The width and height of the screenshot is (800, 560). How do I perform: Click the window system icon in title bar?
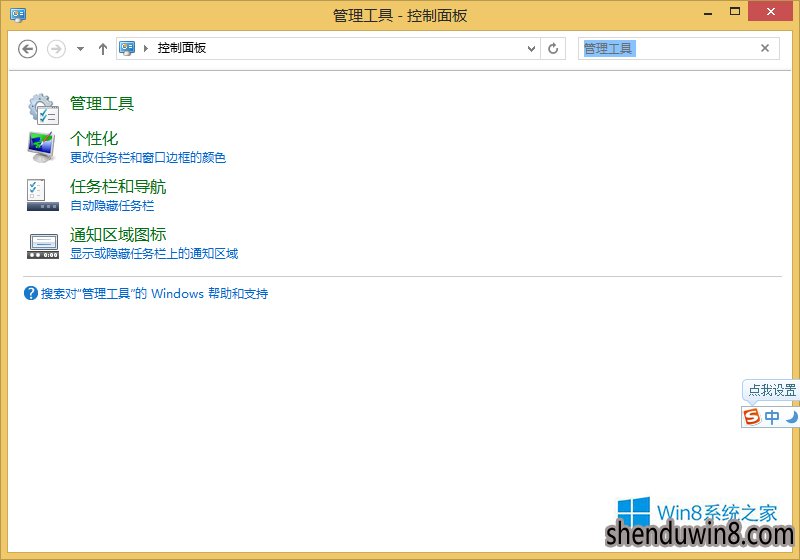(18, 15)
